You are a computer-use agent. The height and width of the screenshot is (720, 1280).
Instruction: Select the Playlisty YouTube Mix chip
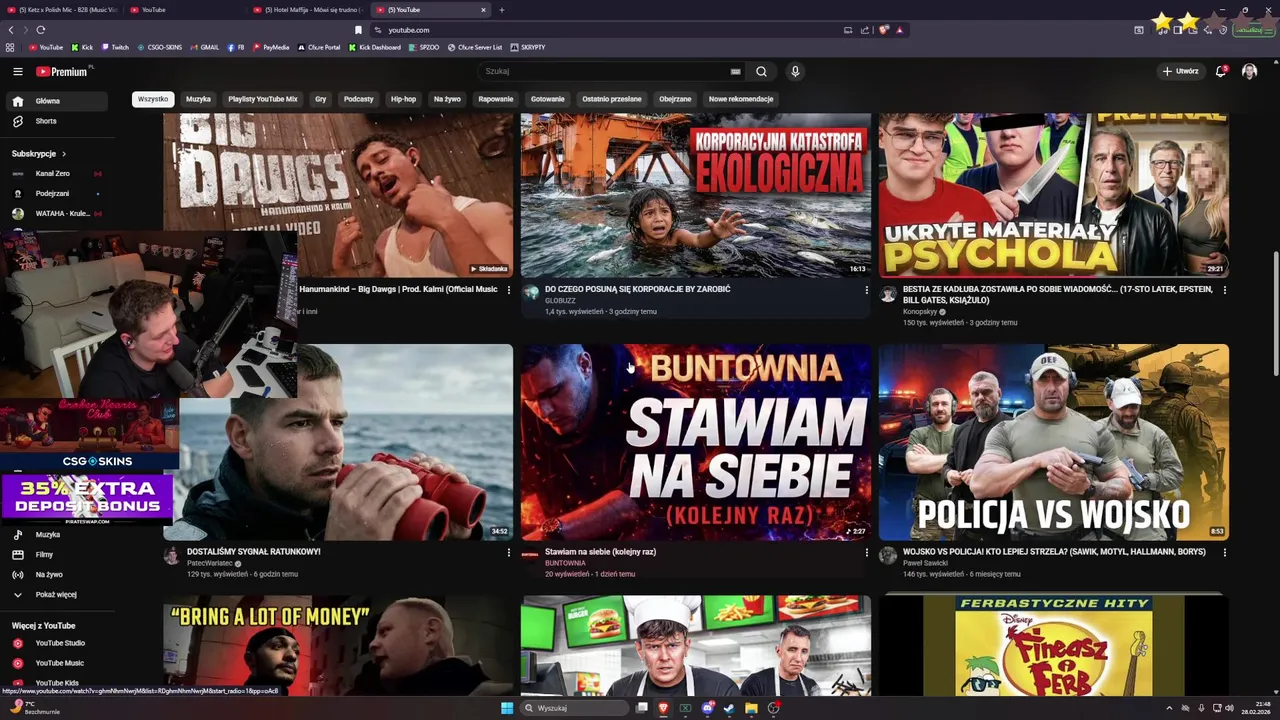263,99
